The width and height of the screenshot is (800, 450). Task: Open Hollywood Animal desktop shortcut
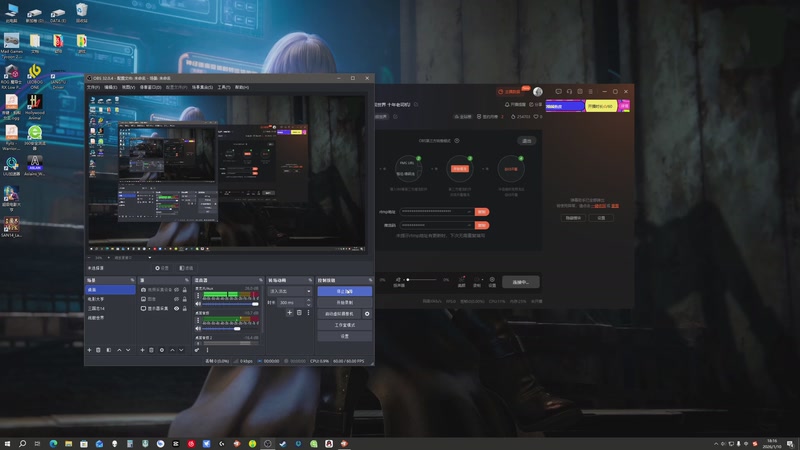coord(35,107)
